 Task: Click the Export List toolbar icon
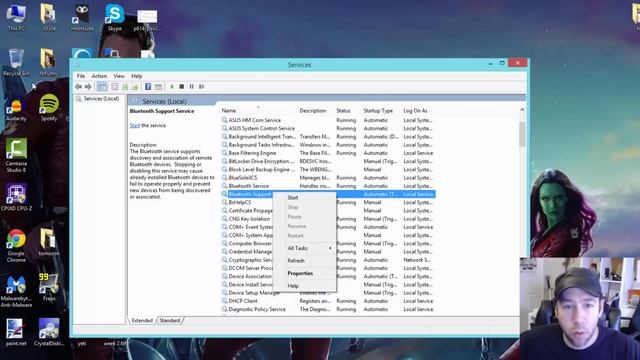click(135, 87)
